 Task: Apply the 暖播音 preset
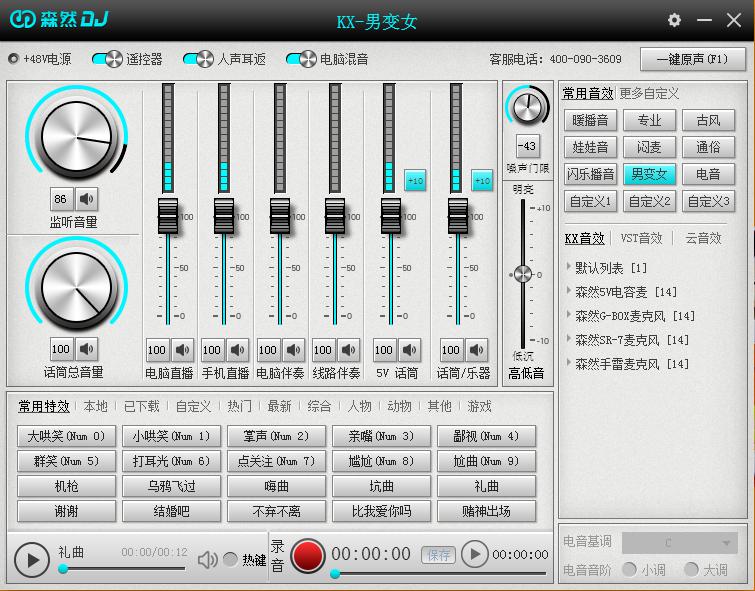tap(590, 120)
